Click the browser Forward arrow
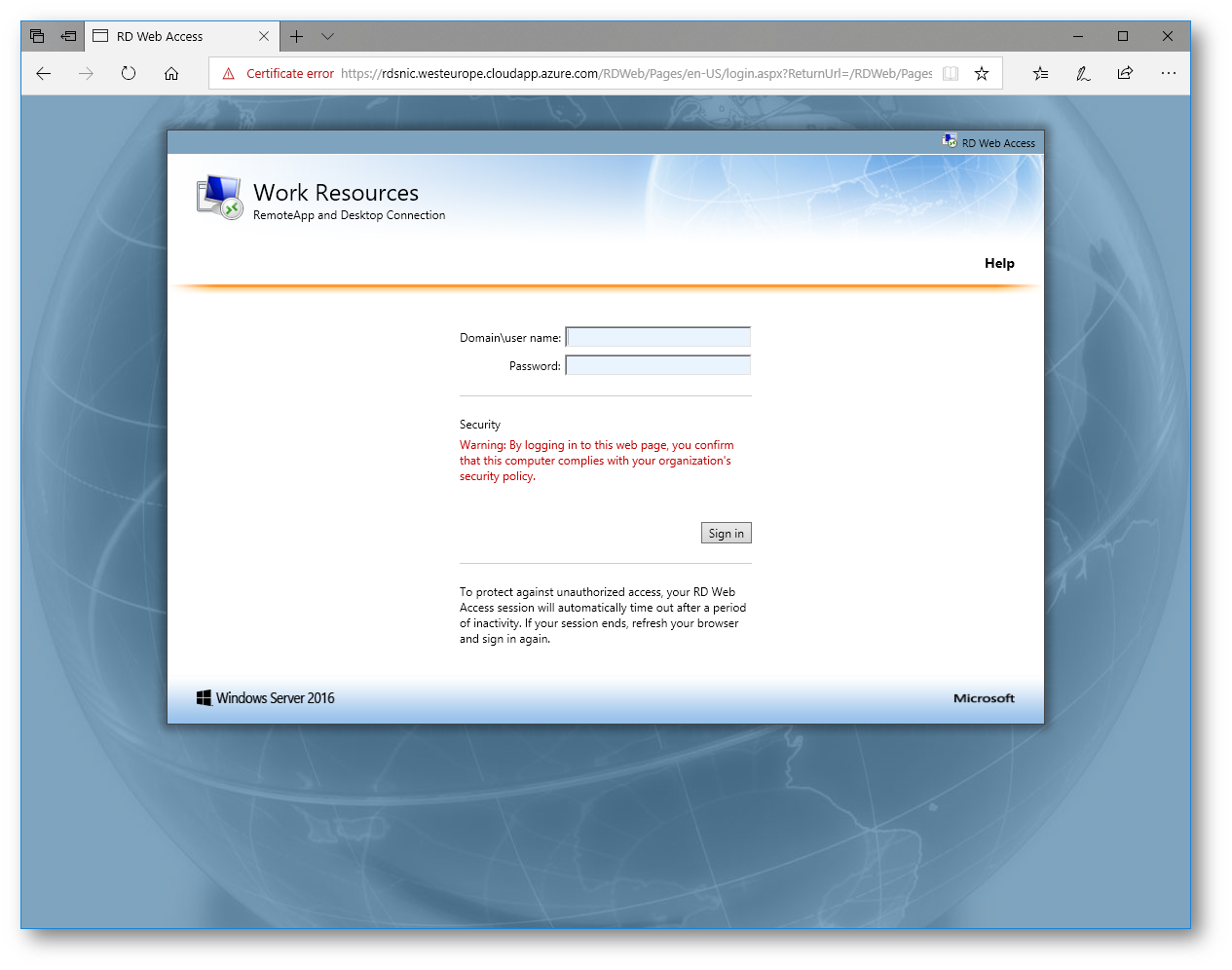The image size is (1232, 970). [86, 73]
